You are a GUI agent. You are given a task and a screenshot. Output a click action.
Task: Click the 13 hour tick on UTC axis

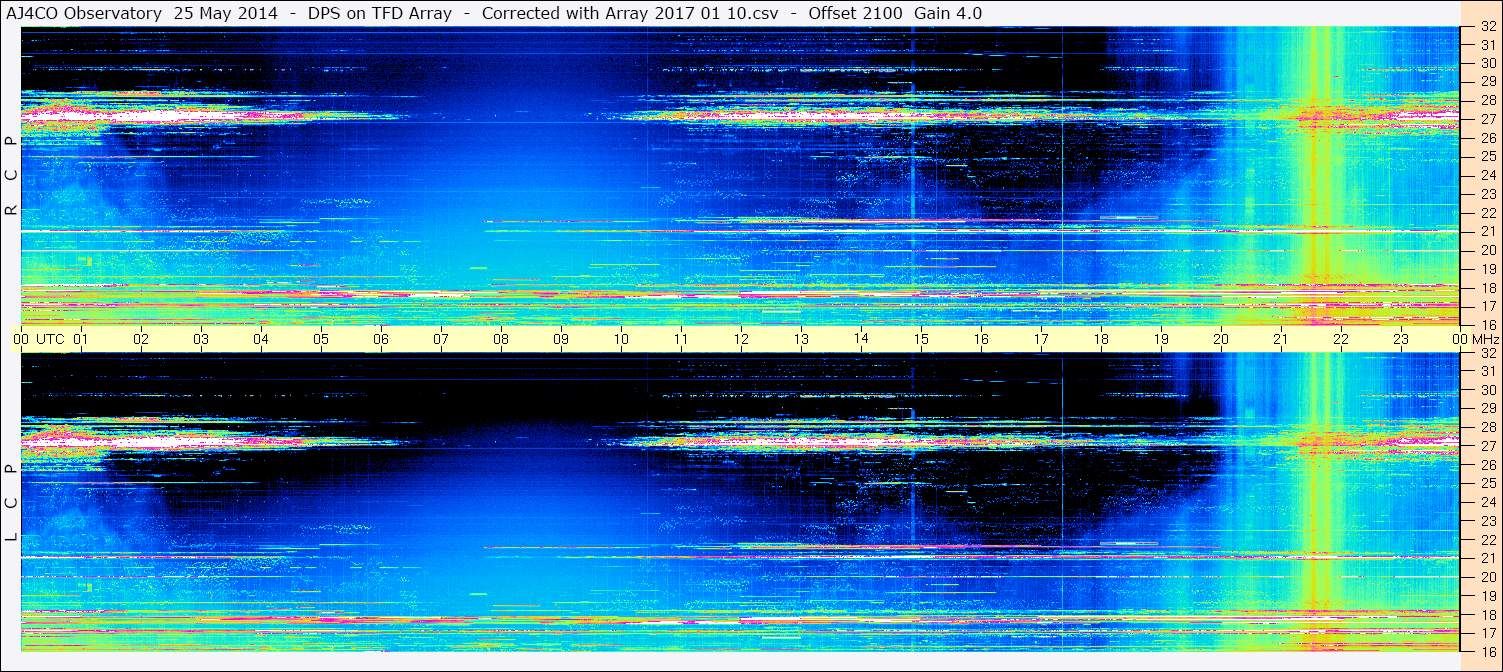click(x=802, y=339)
